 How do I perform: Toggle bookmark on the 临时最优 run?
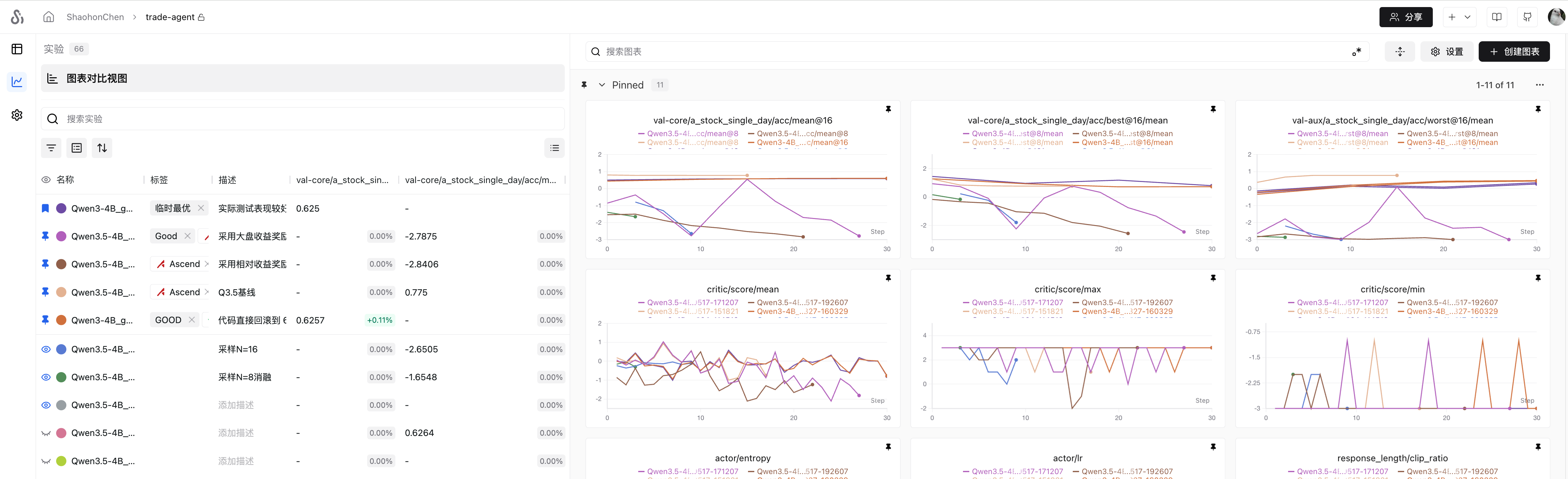(x=45, y=208)
